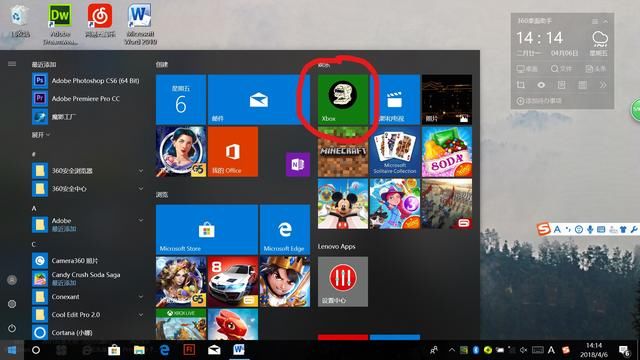
Task: Open the calendar tile showing 6
Action: [181, 99]
